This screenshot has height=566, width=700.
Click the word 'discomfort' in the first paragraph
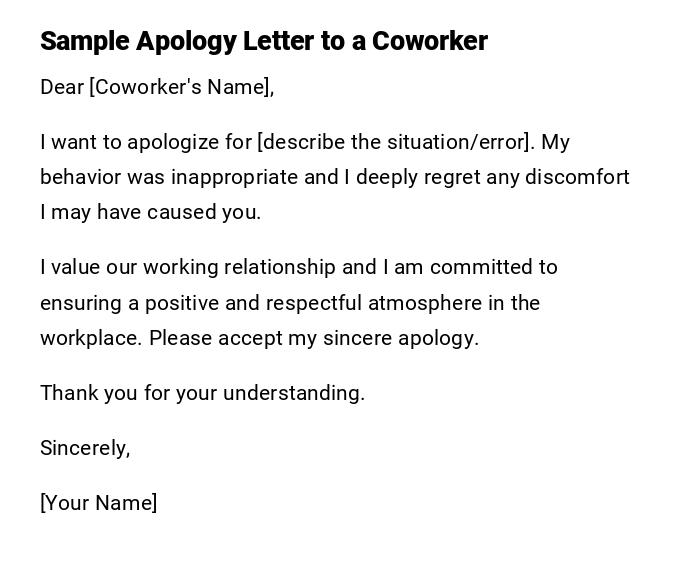(581, 177)
